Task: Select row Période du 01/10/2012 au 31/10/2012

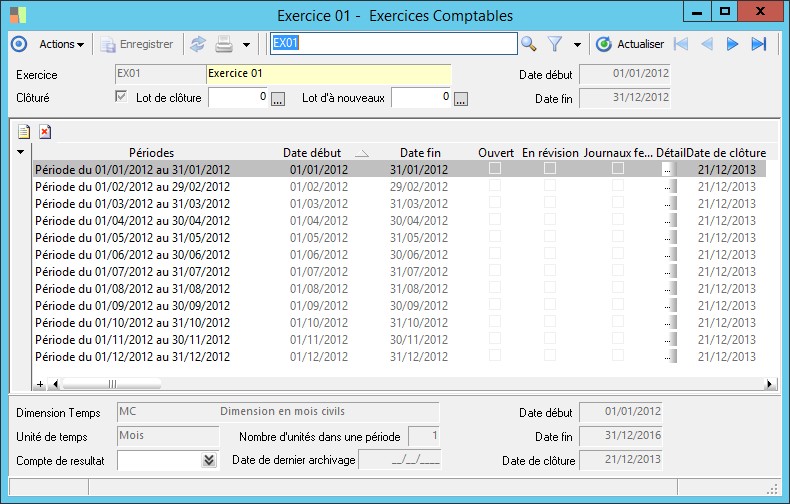Action: click(x=400, y=323)
